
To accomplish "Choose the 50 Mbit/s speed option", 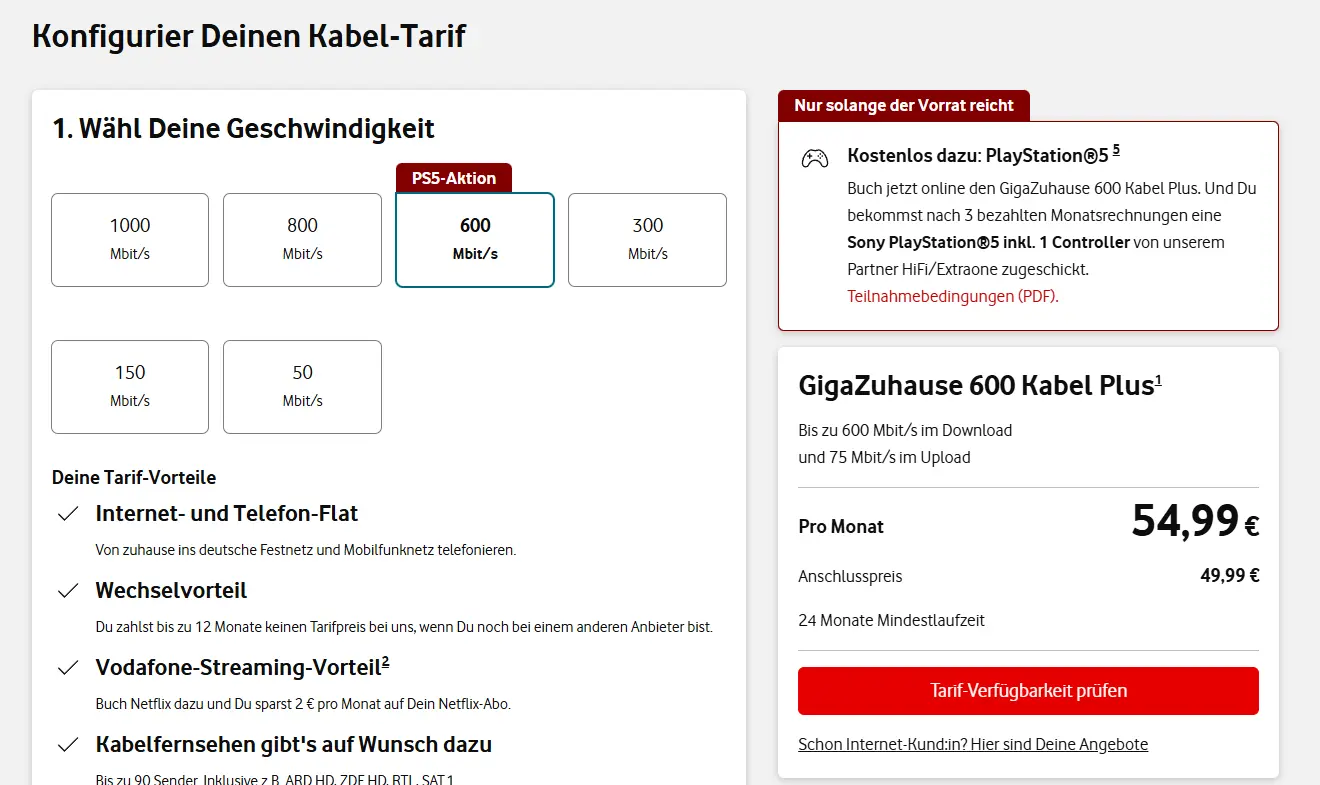I will (x=302, y=387).
